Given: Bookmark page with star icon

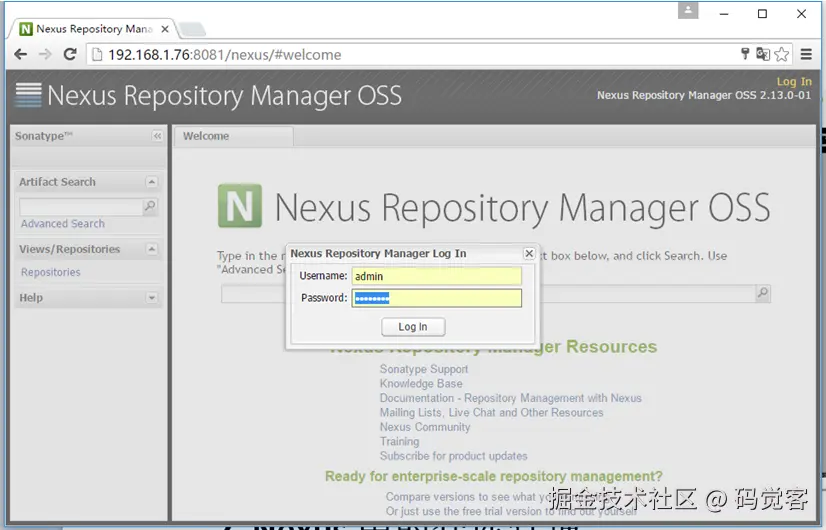Looking at the screenshot, I should (x=782, y=54).
